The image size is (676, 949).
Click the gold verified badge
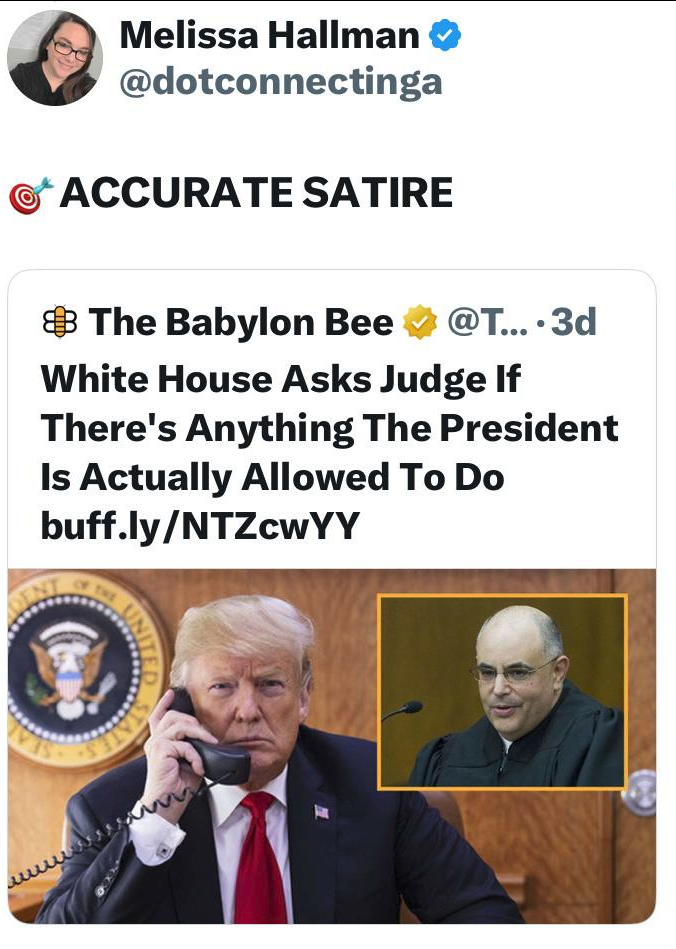[421, 322]
